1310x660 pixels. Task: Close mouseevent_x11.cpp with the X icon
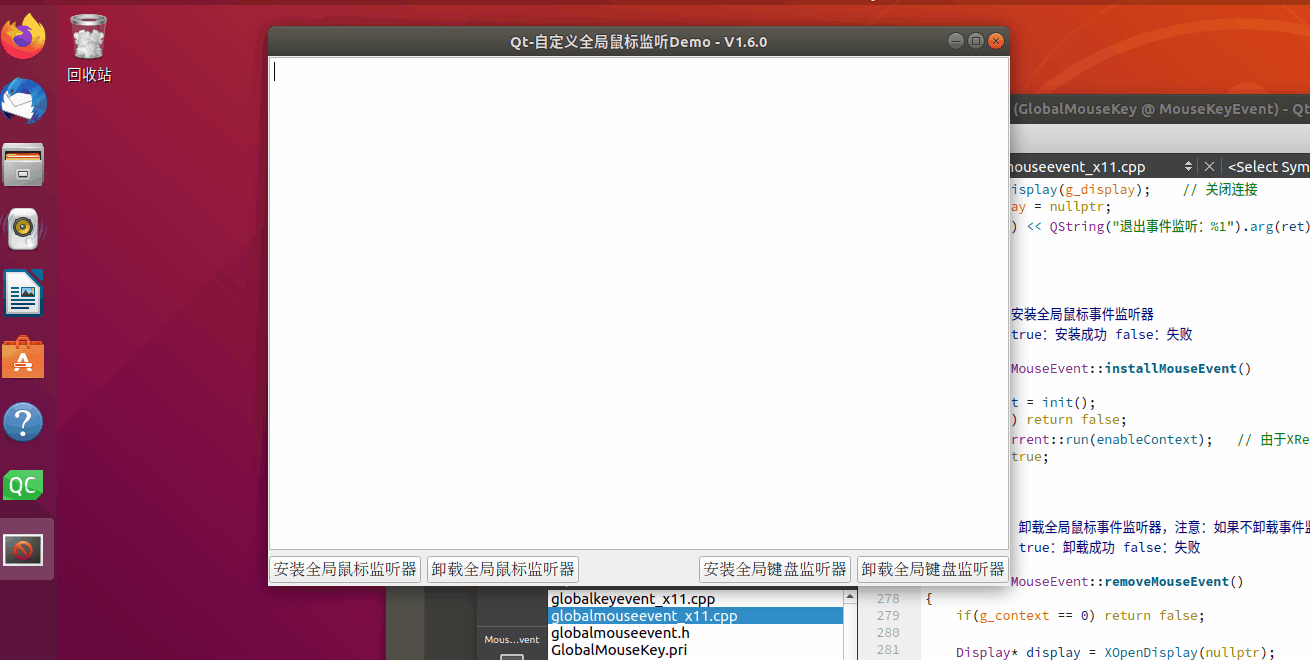tap(1210, 166)
